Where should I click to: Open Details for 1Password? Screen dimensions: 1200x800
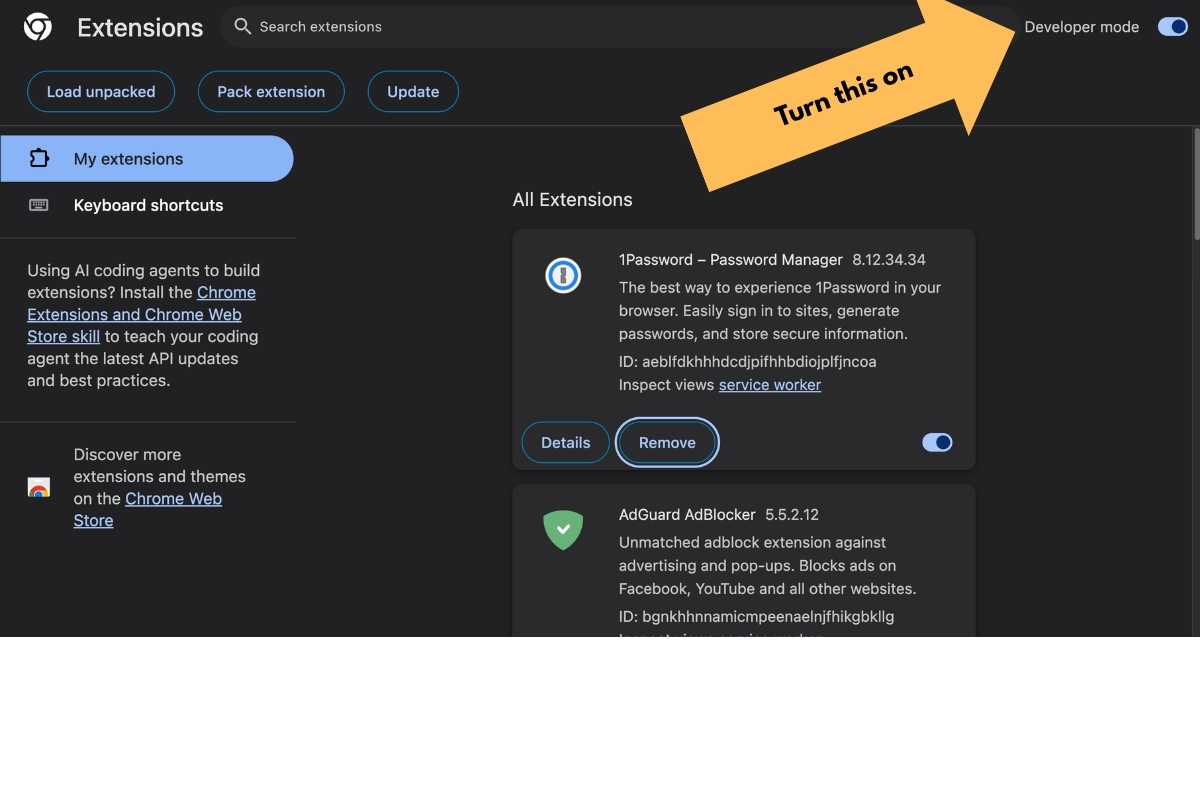[566, 442]
